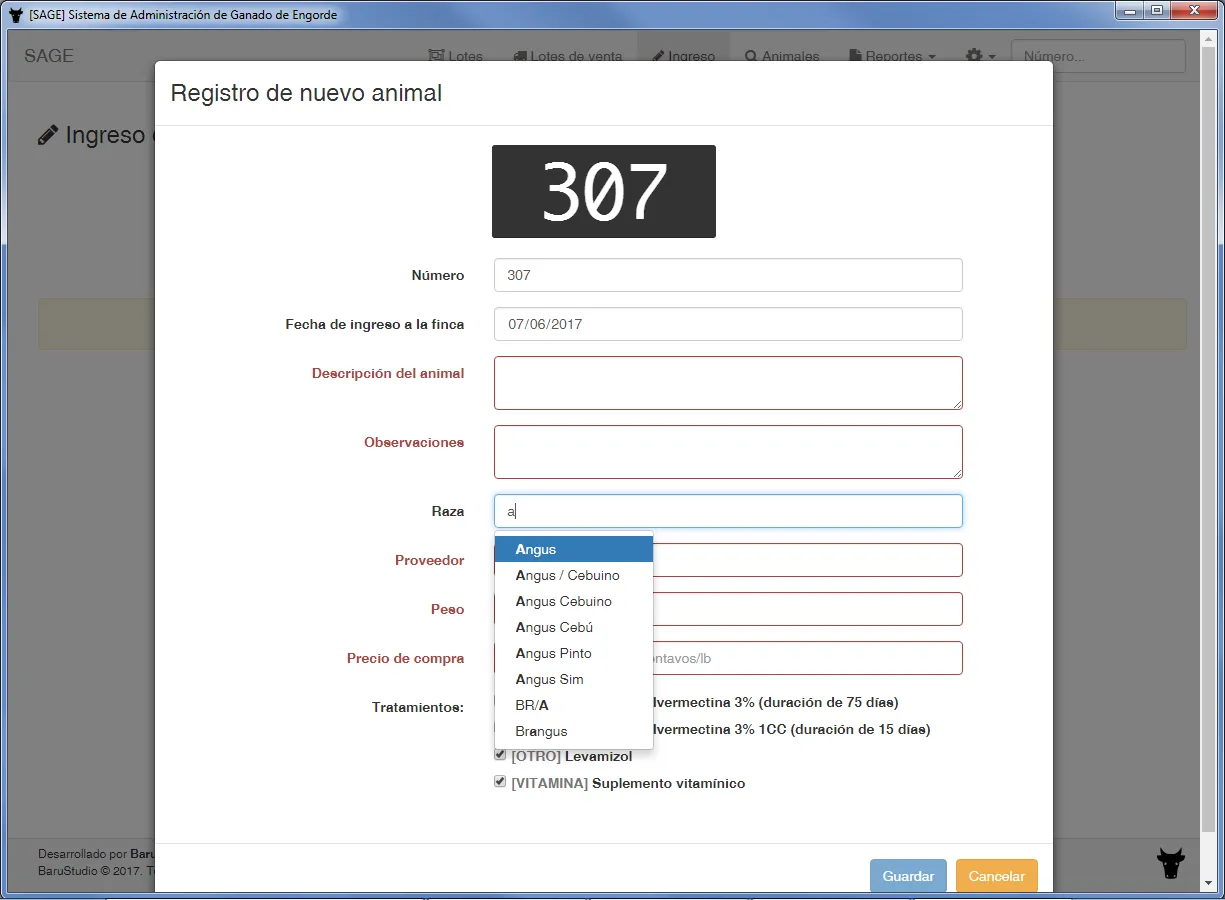Click the Lotes icon in navbar
The width and height of the screenshot is (1225, 900).
[x=436, y=56]
